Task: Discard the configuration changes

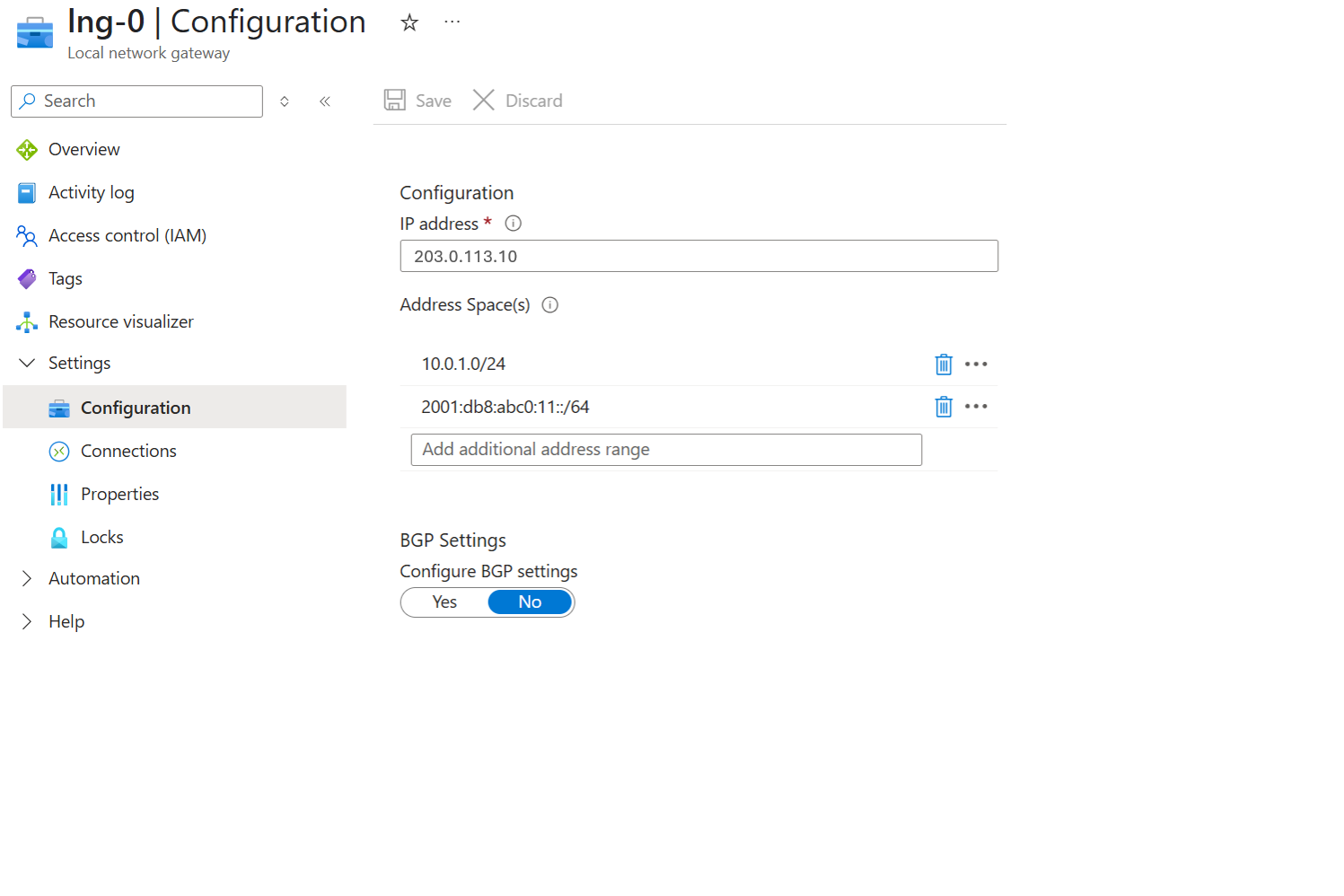Action: pyautogui.click(x=518, y=101)
